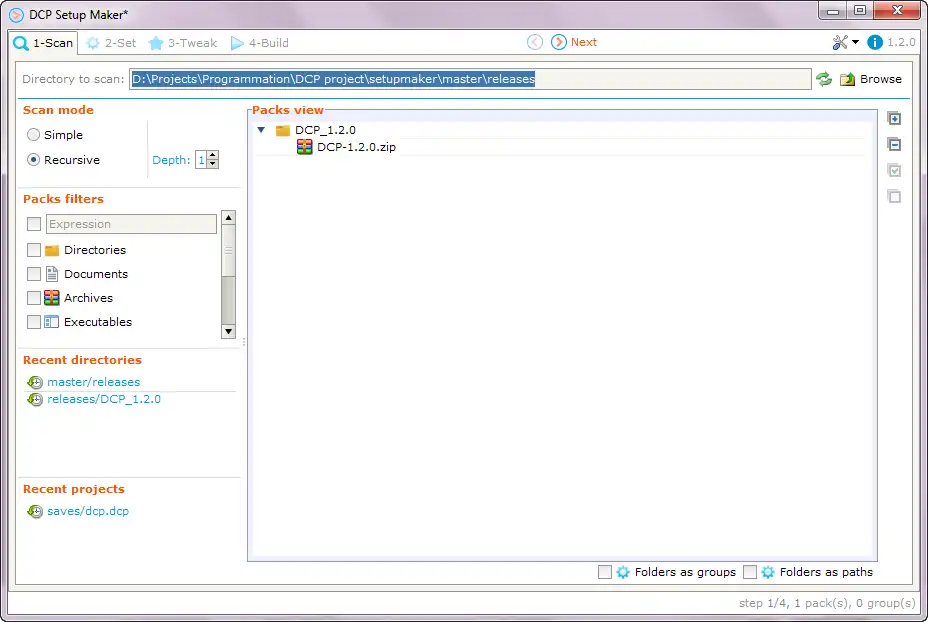Click the Executables window icon in filters
928x622 pixels.
(x=51, y=322)
